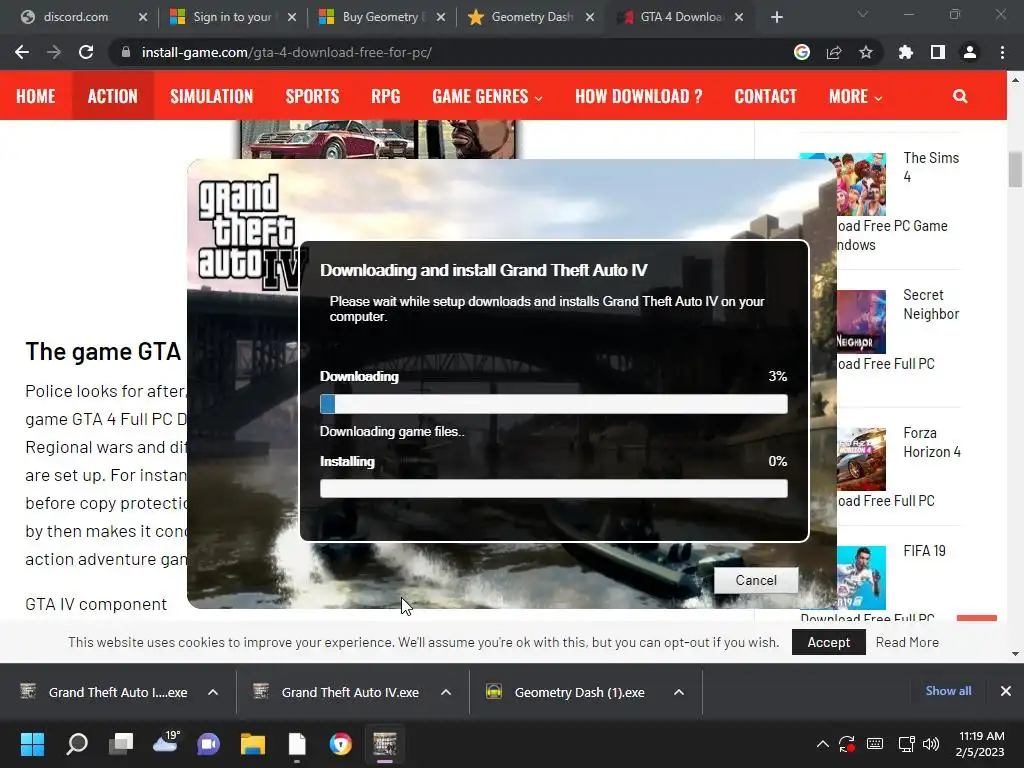Click the network tray icon
Image resolution: width=1024 pixels, height=768 pixels.
[x=906, y=744]
